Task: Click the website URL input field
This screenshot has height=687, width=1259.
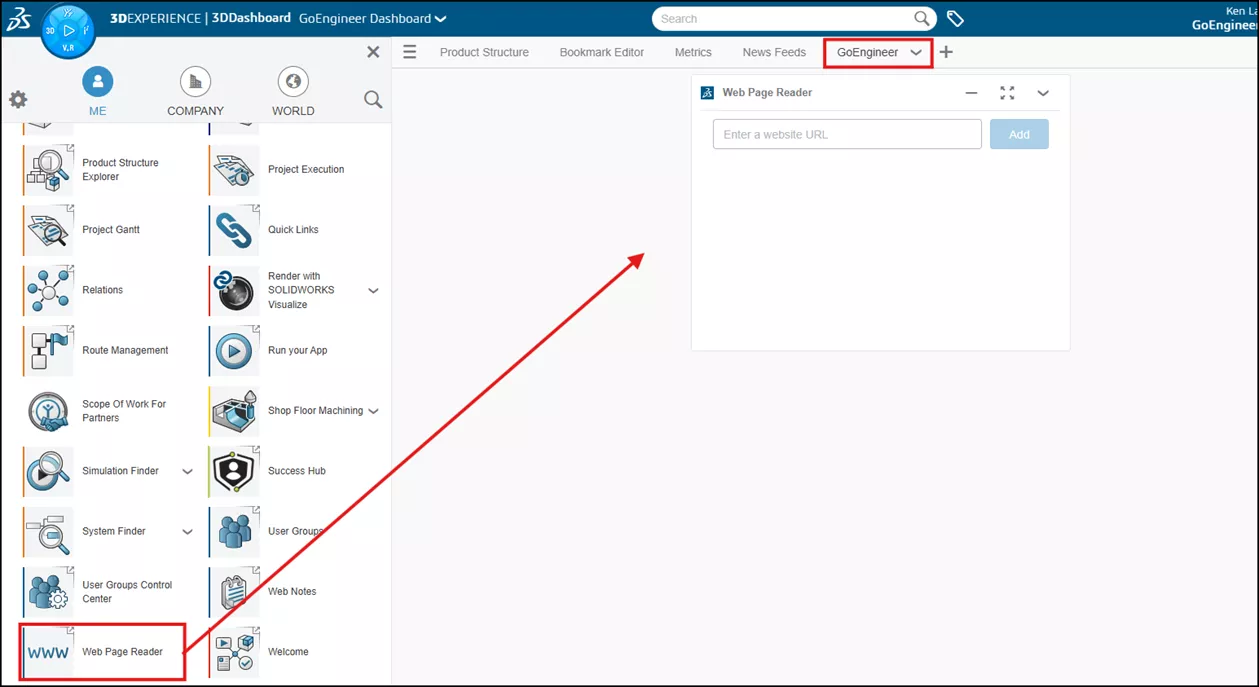Action: click(846, 133)
